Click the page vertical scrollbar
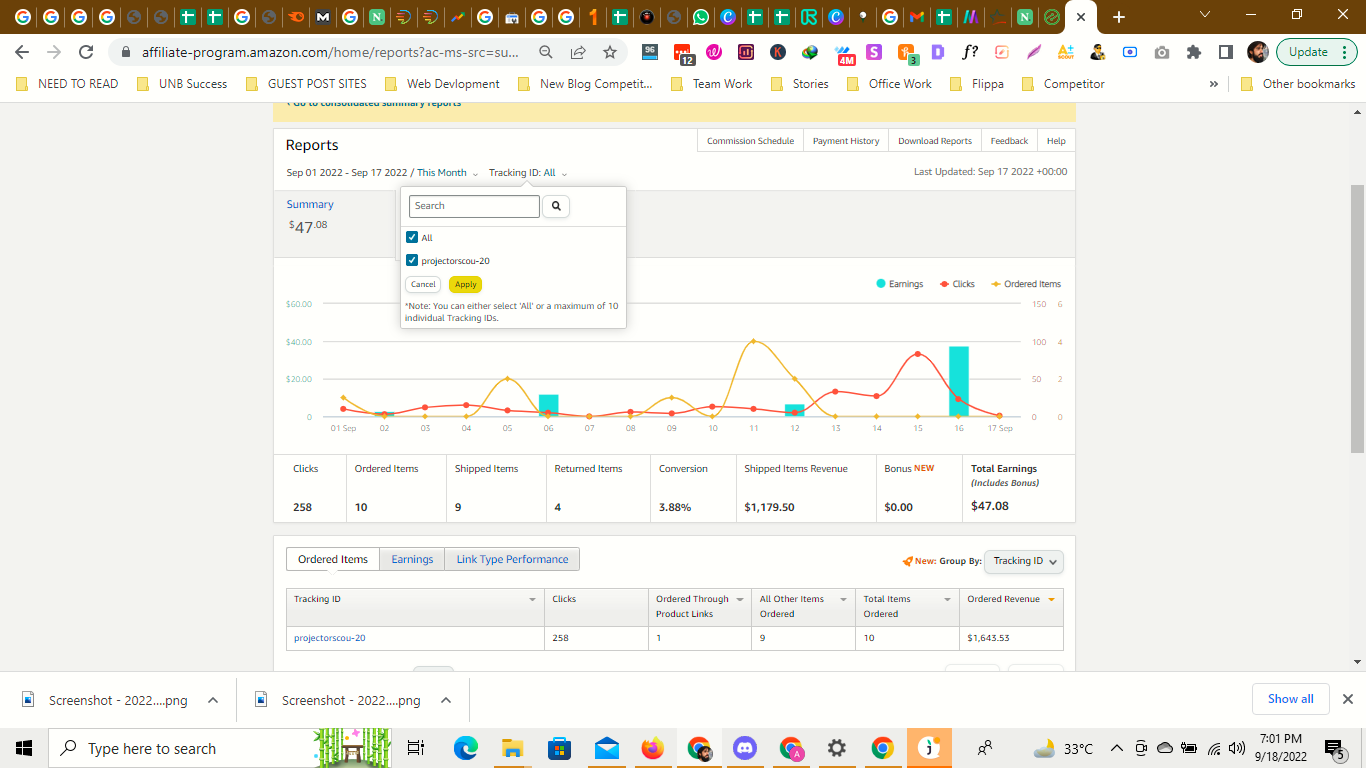The height and width of the screenshot is (768, 1366). coord(1357,318)
